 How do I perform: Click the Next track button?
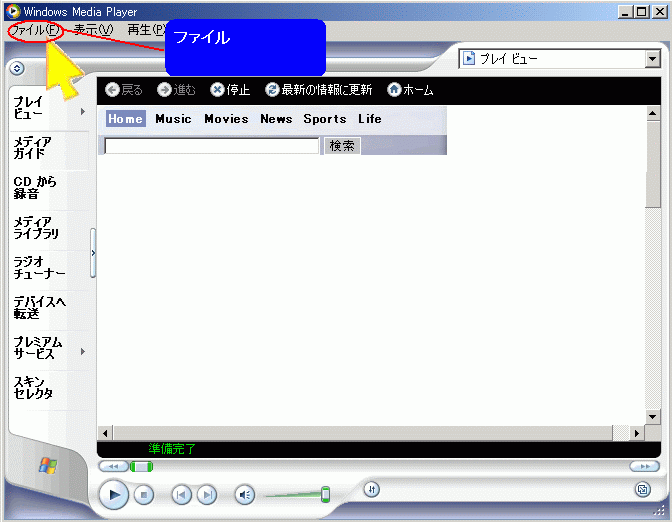207,495
